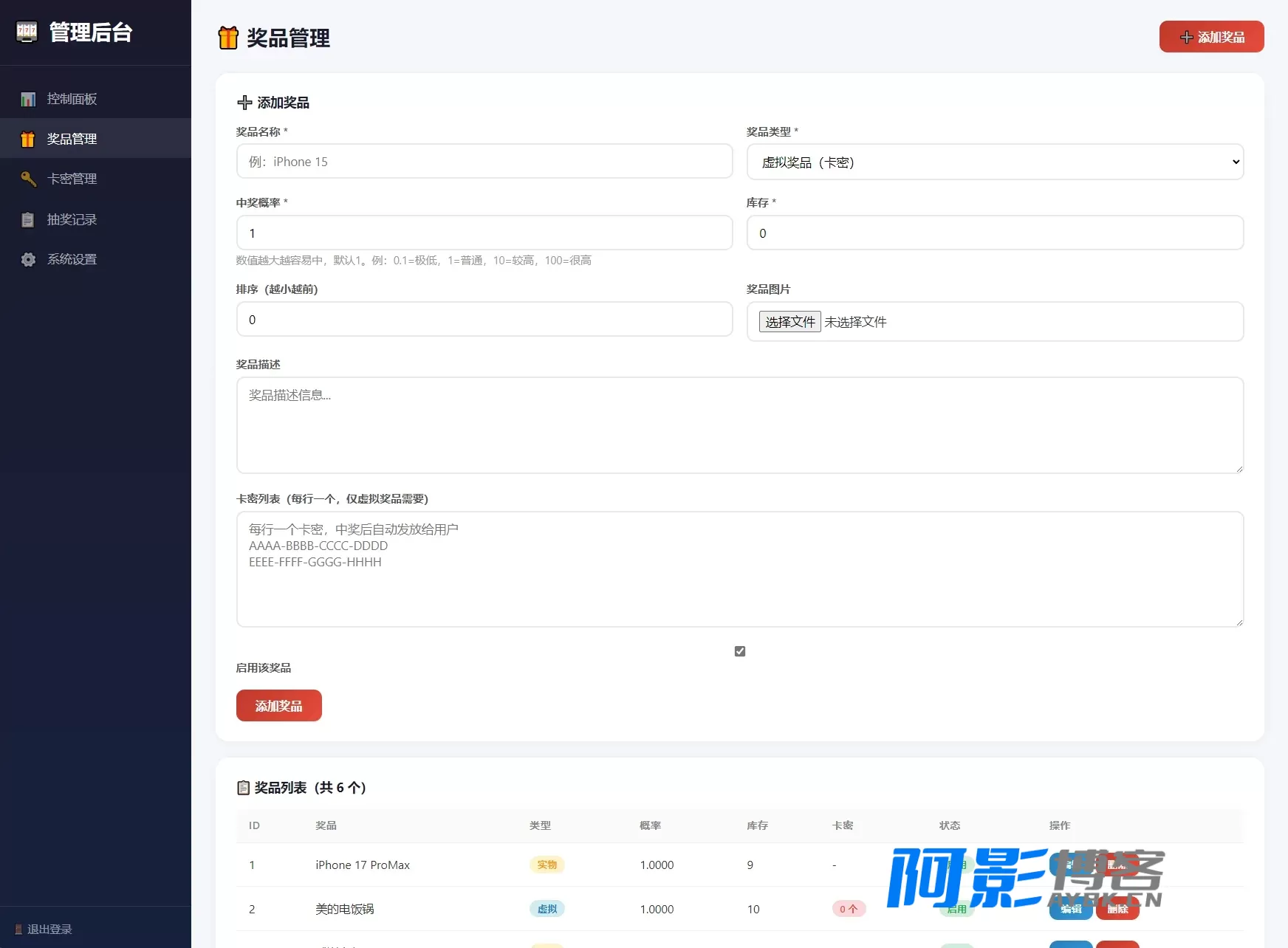Click the top-right 添加奖品 button
This screenshot has width=1288, height=948.
1211,37
